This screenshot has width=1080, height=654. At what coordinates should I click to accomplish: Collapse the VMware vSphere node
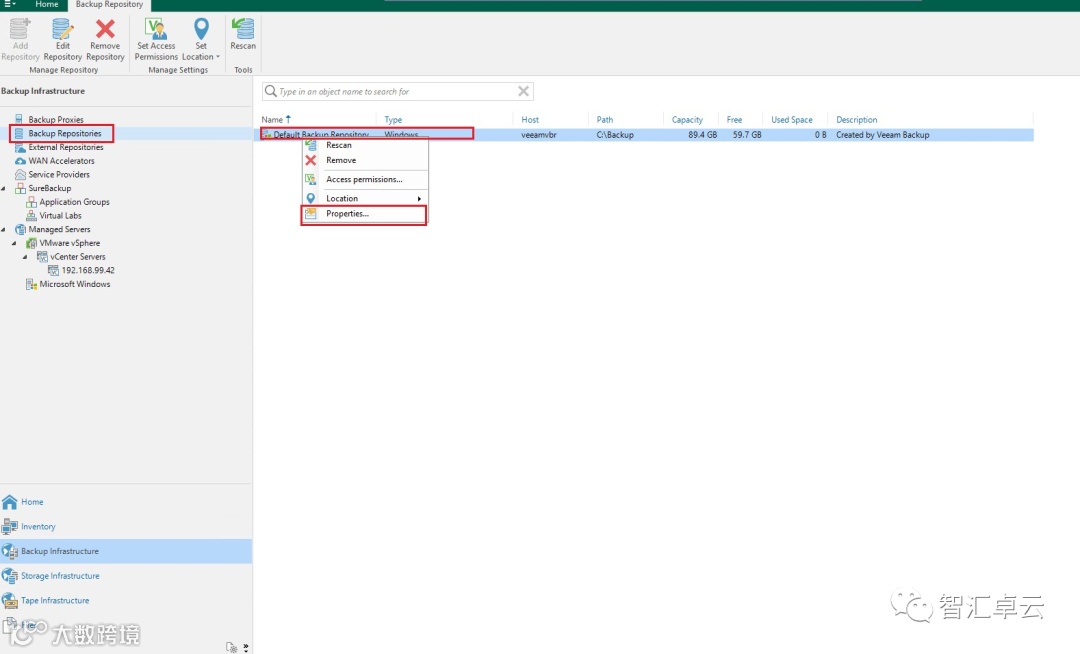(x=14, y=243)
